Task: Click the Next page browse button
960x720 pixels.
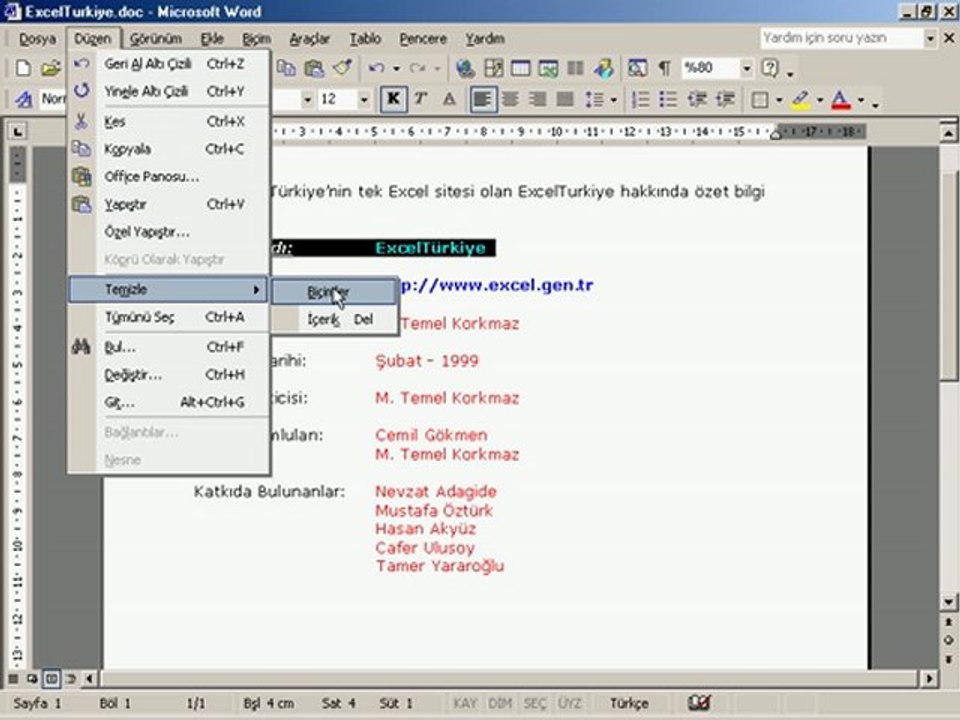Action: coord(948,659)
